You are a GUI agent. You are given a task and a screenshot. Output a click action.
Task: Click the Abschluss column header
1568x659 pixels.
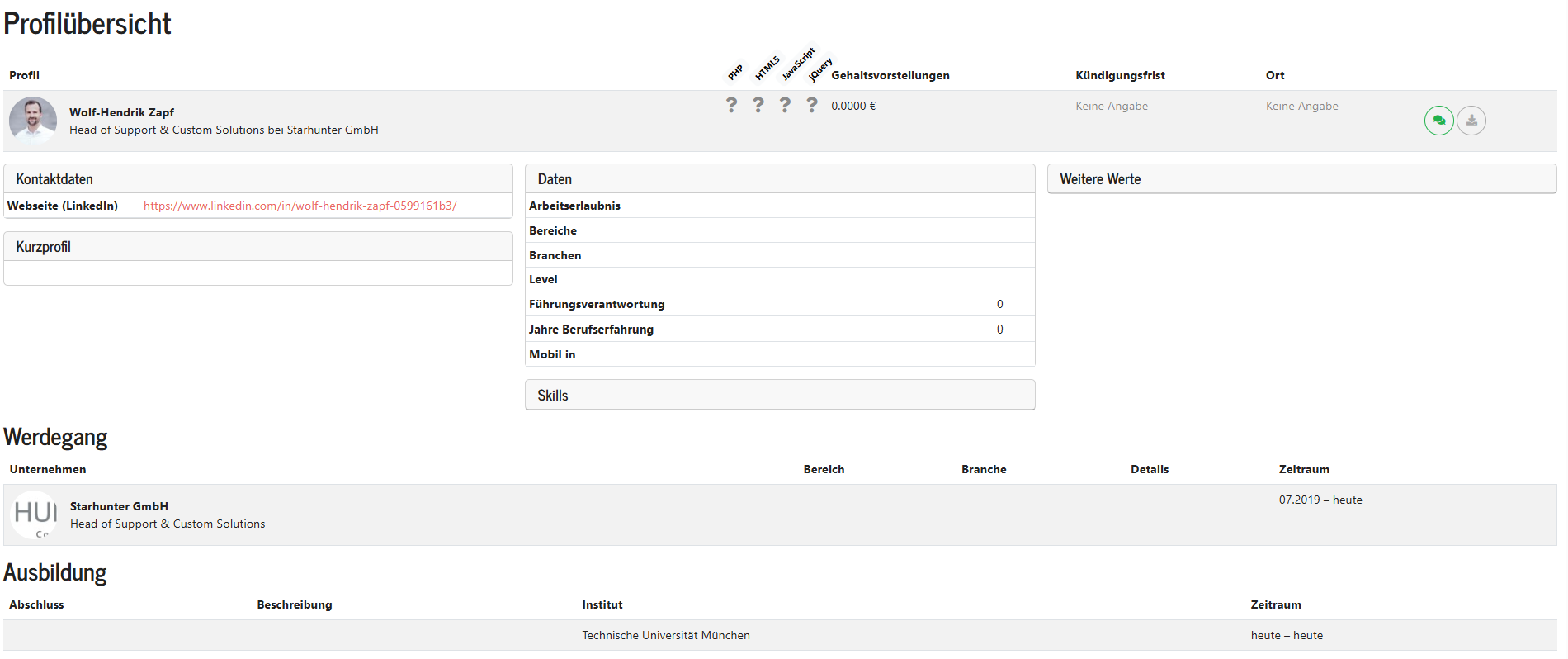[36, 604]
